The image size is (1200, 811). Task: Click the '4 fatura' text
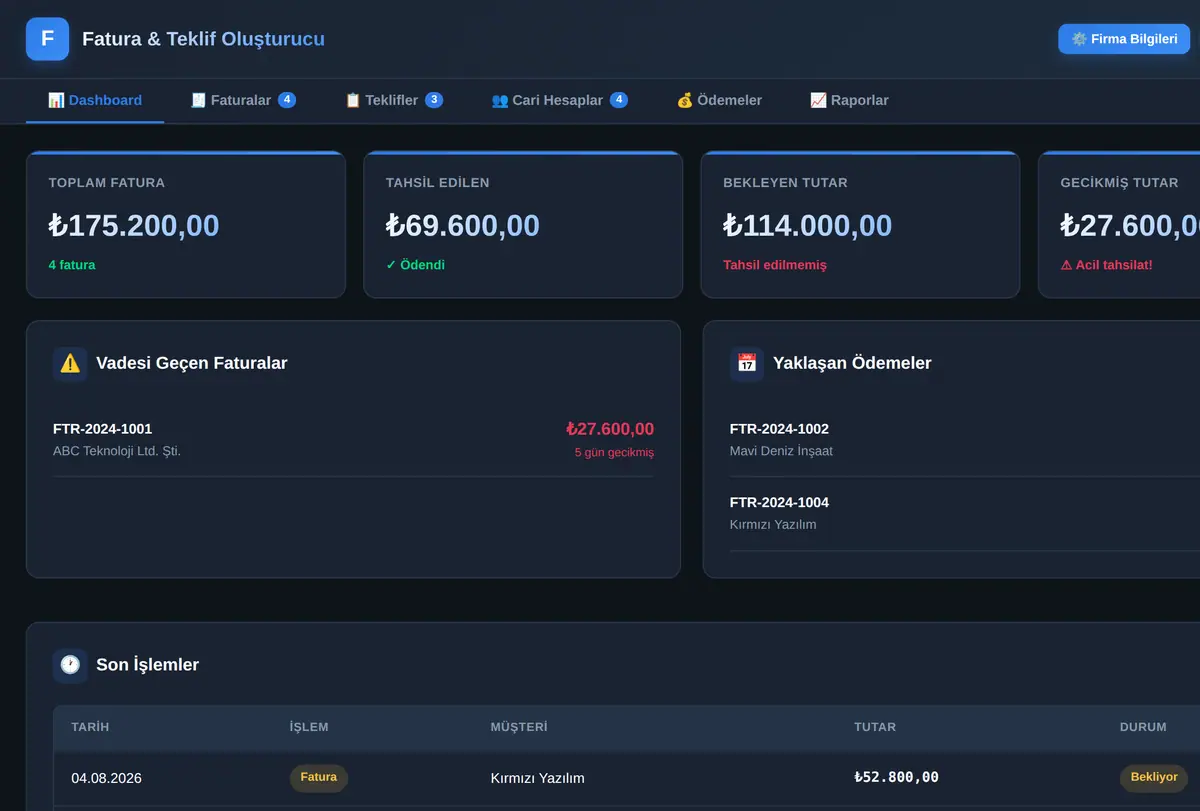tap(72, 265)
